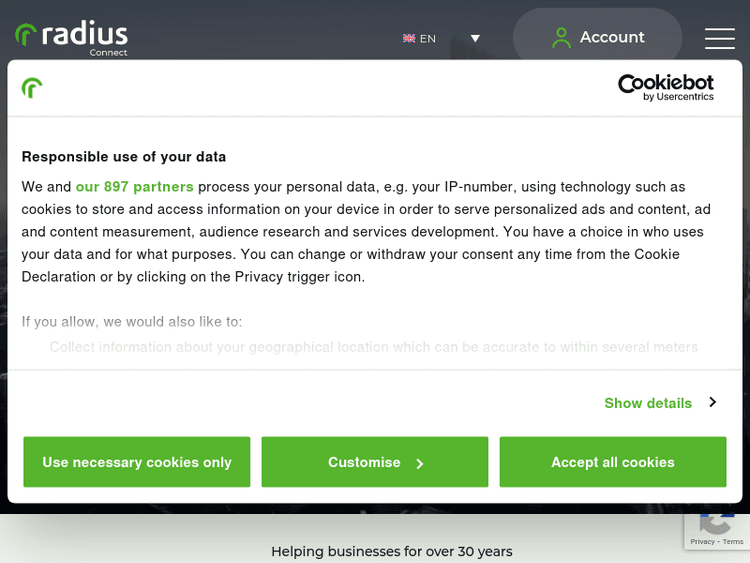Select the EN language label
This screenshot has height=563, width=750.
click(428, 38)
